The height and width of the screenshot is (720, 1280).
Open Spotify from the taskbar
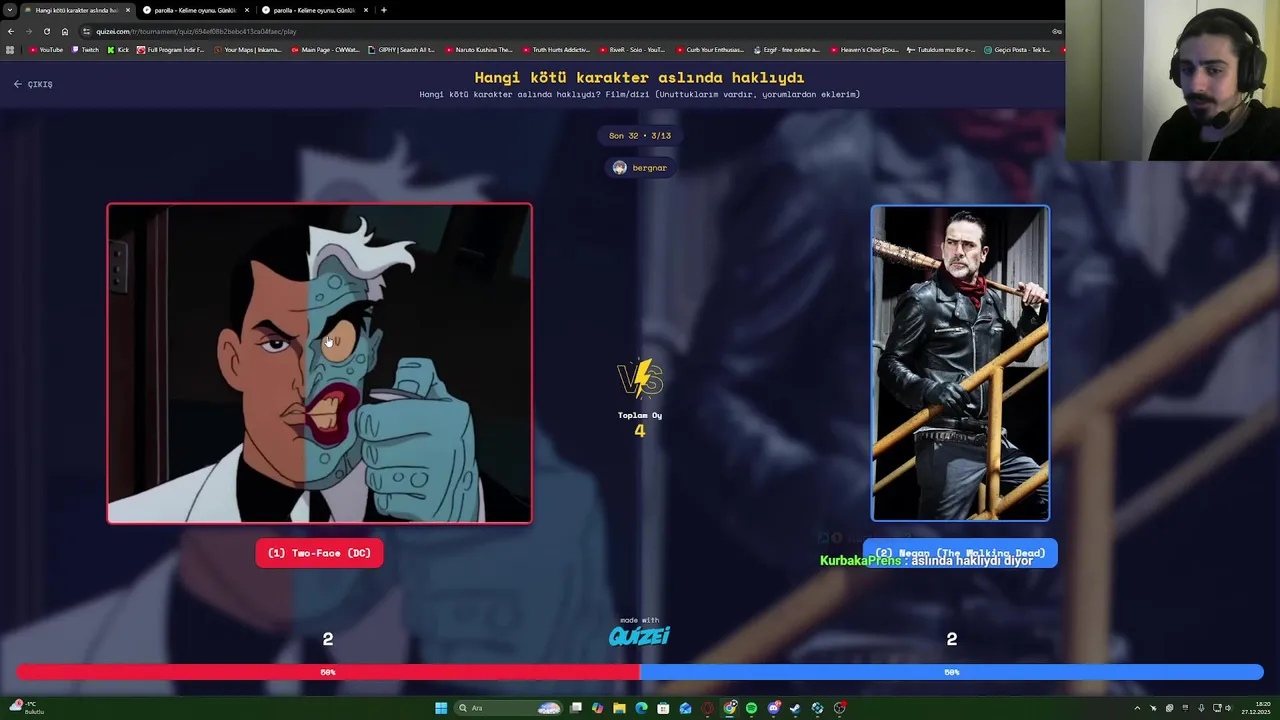751,708
